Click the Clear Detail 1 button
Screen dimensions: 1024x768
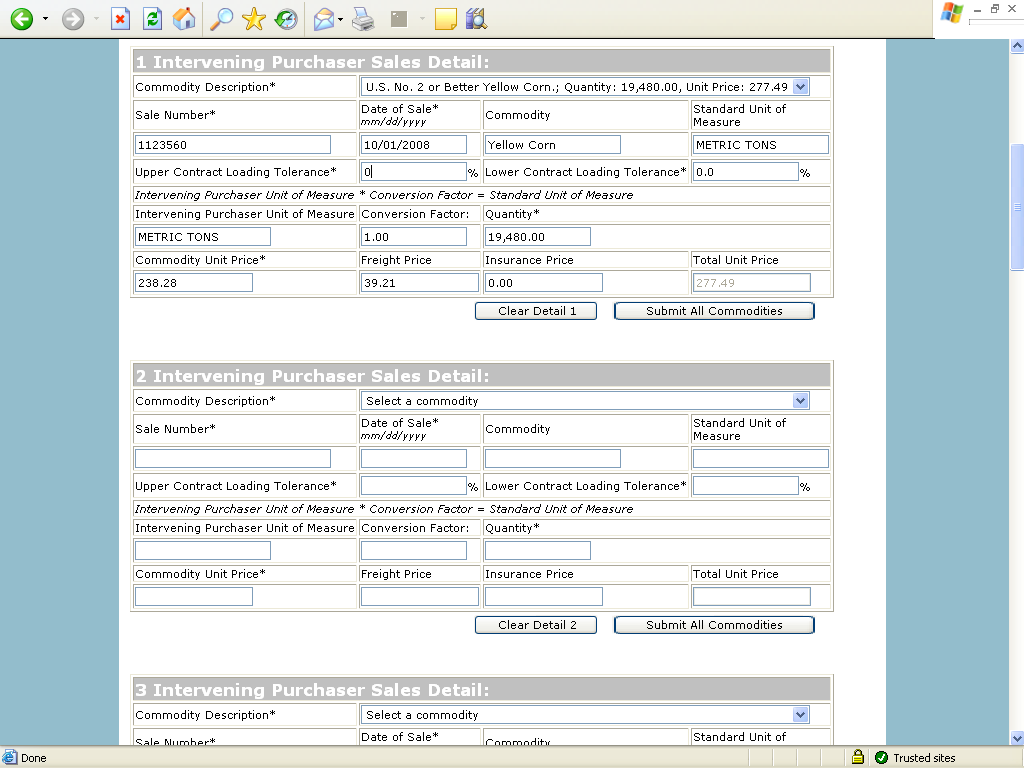tap(537, 311)
